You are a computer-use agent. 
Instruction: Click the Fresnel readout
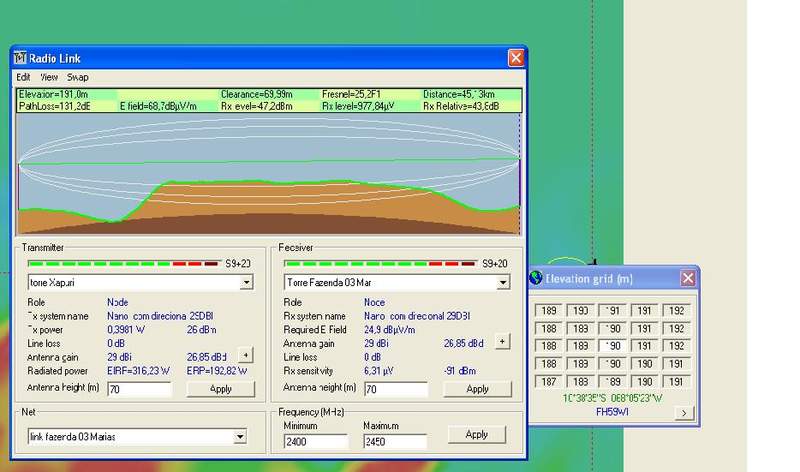351,94
